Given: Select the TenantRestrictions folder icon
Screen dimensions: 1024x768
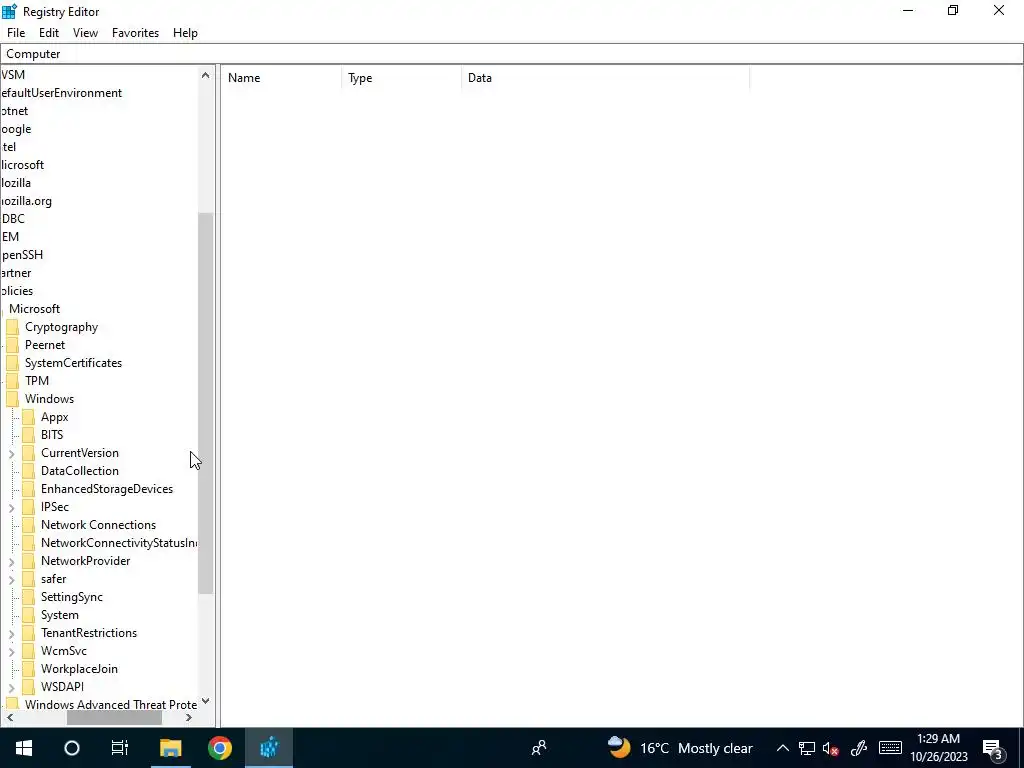Looking at the screenshot, I should [x=28, y=632].
